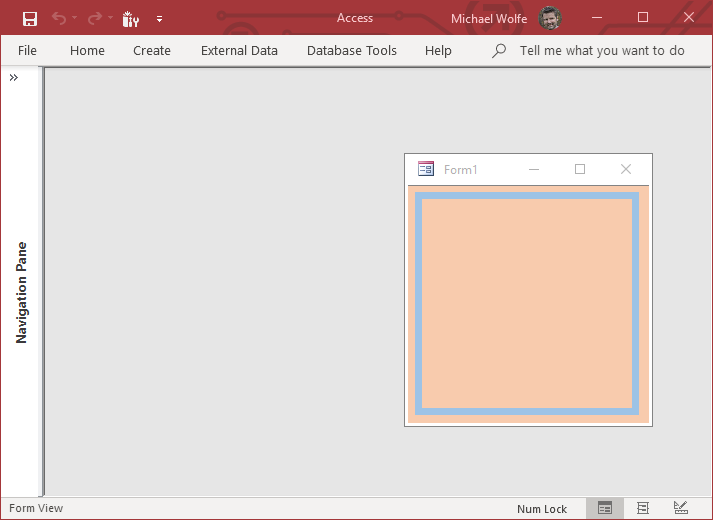Switch to Form View in status bar

(x=605, y=508)
